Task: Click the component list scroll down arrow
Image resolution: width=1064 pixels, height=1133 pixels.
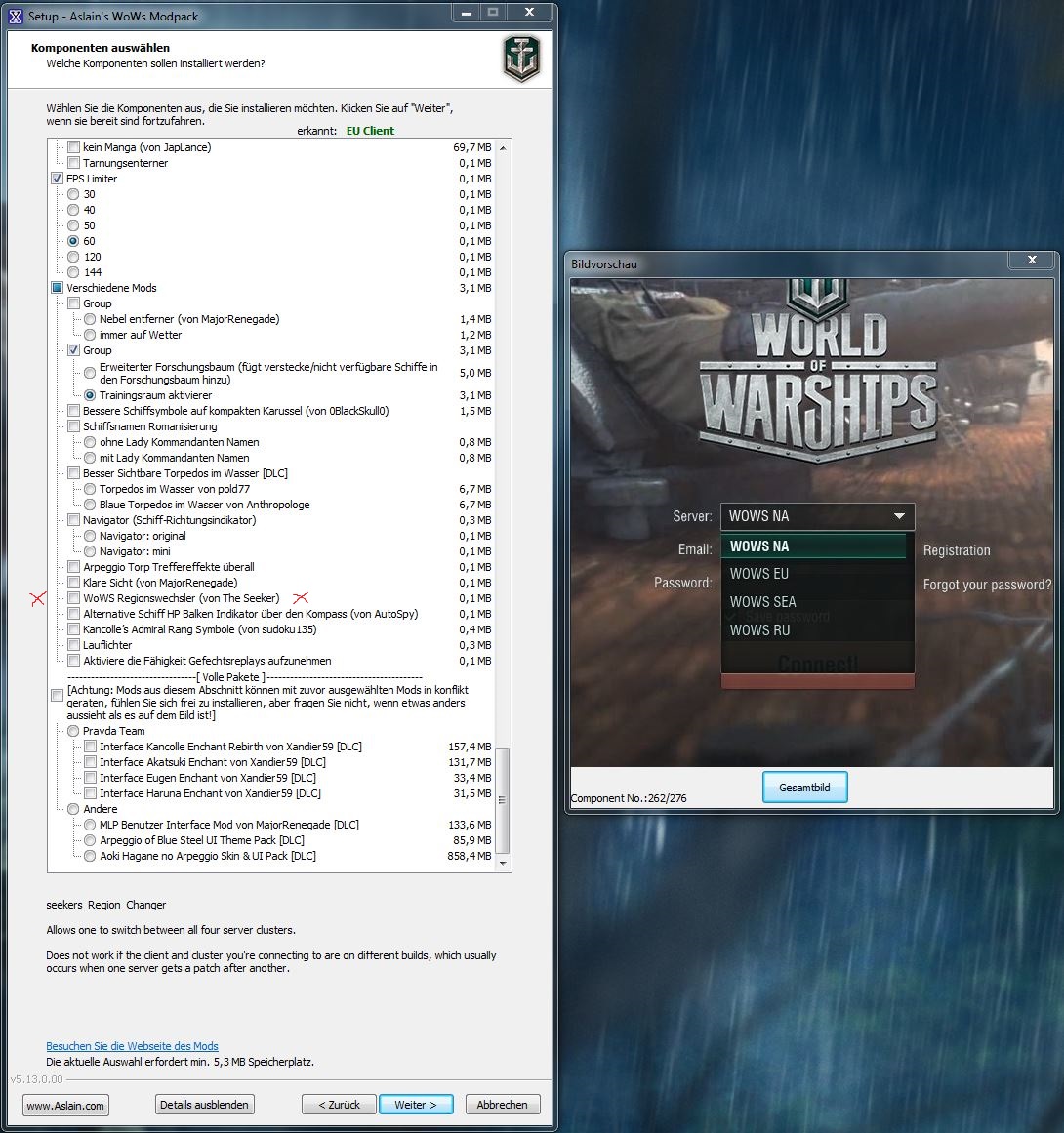Action: [503, 863]
